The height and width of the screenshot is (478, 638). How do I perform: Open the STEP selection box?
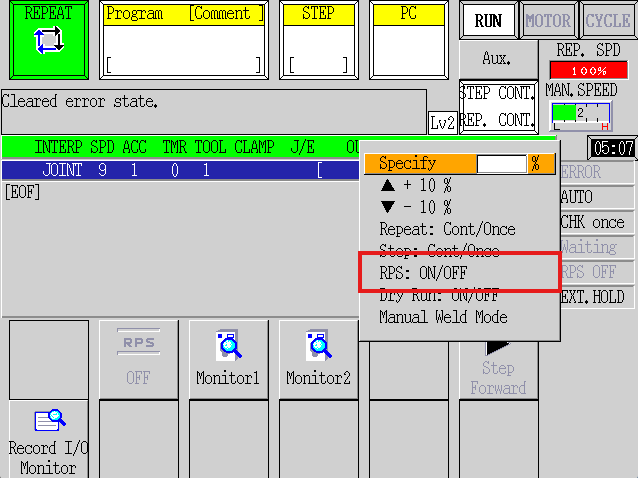pos(319,40)
